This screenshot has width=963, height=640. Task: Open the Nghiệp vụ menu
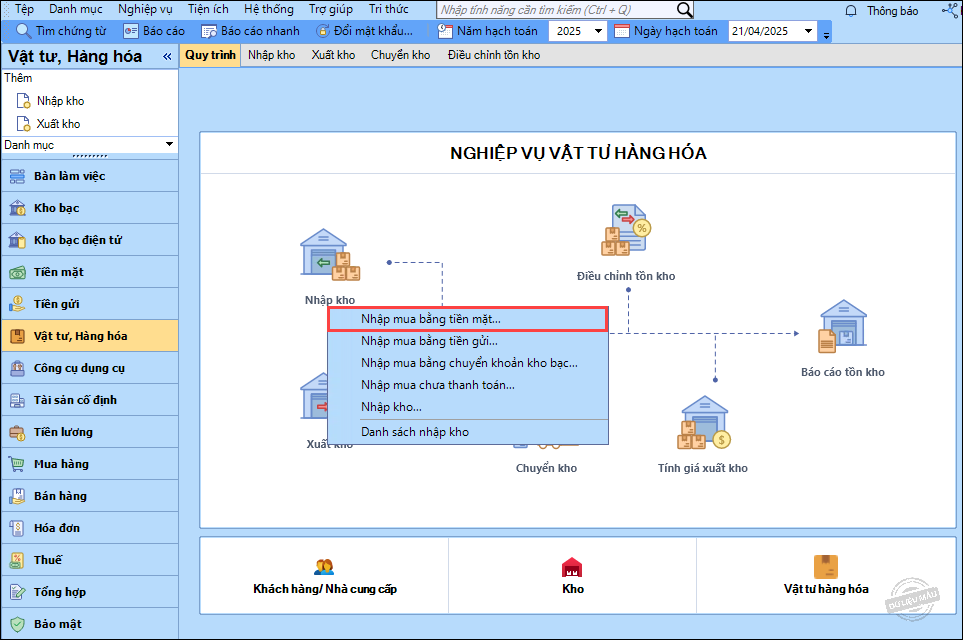click(145, 9)
